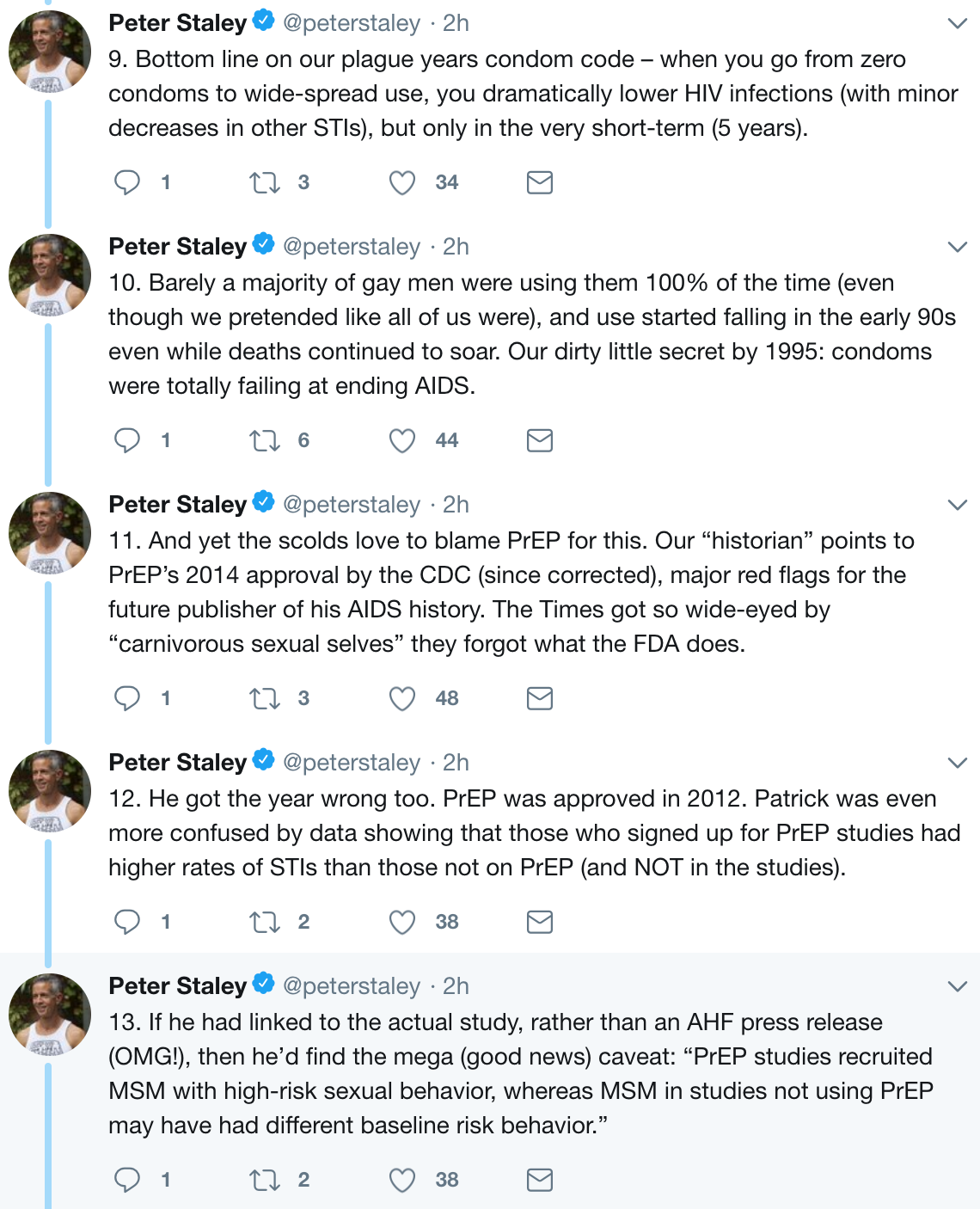
Task: Like tweet 11 with 48 likes
Action: [x=402, y=698]
